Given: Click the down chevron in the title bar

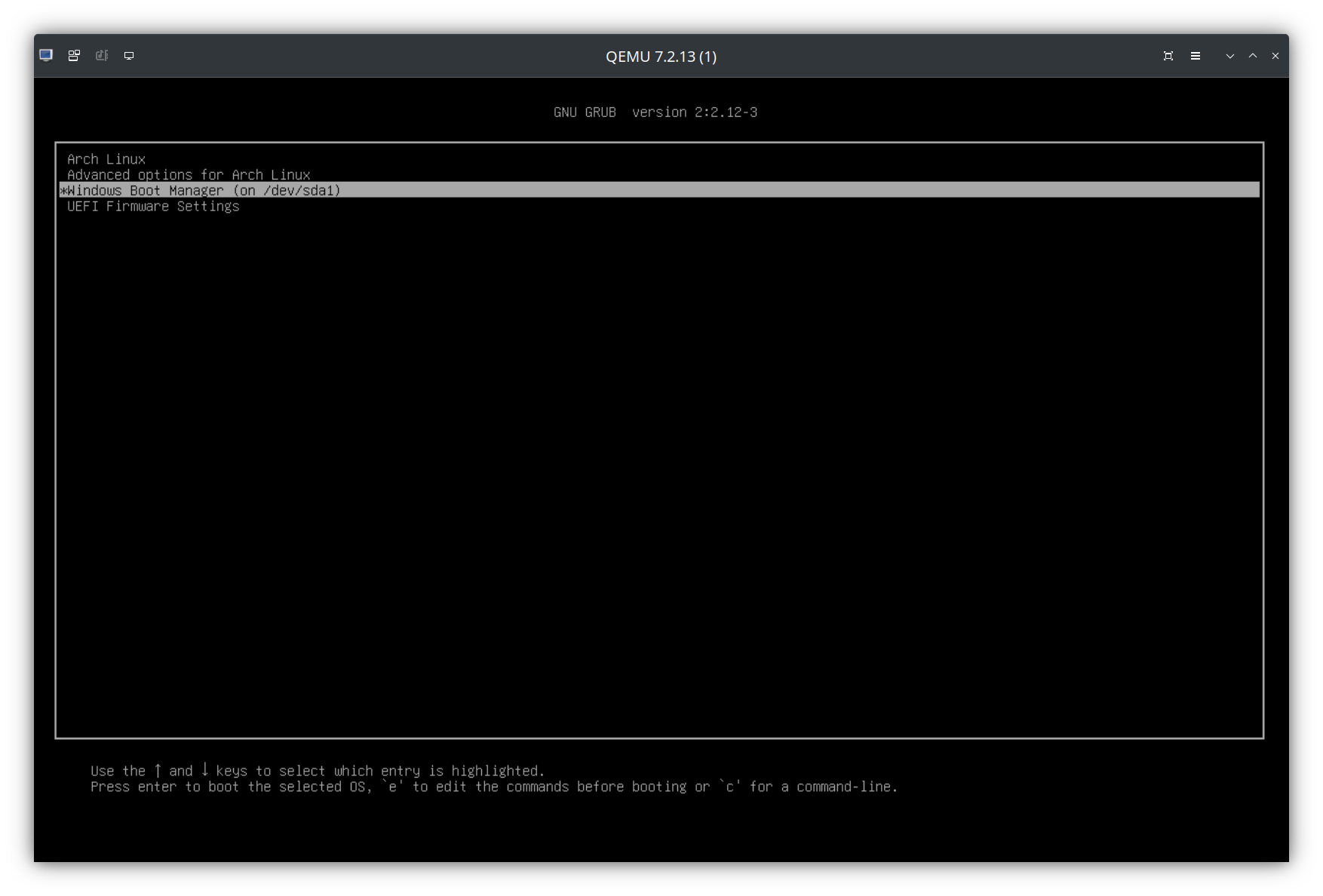Looking at the screenshot, I should 1229,56.
